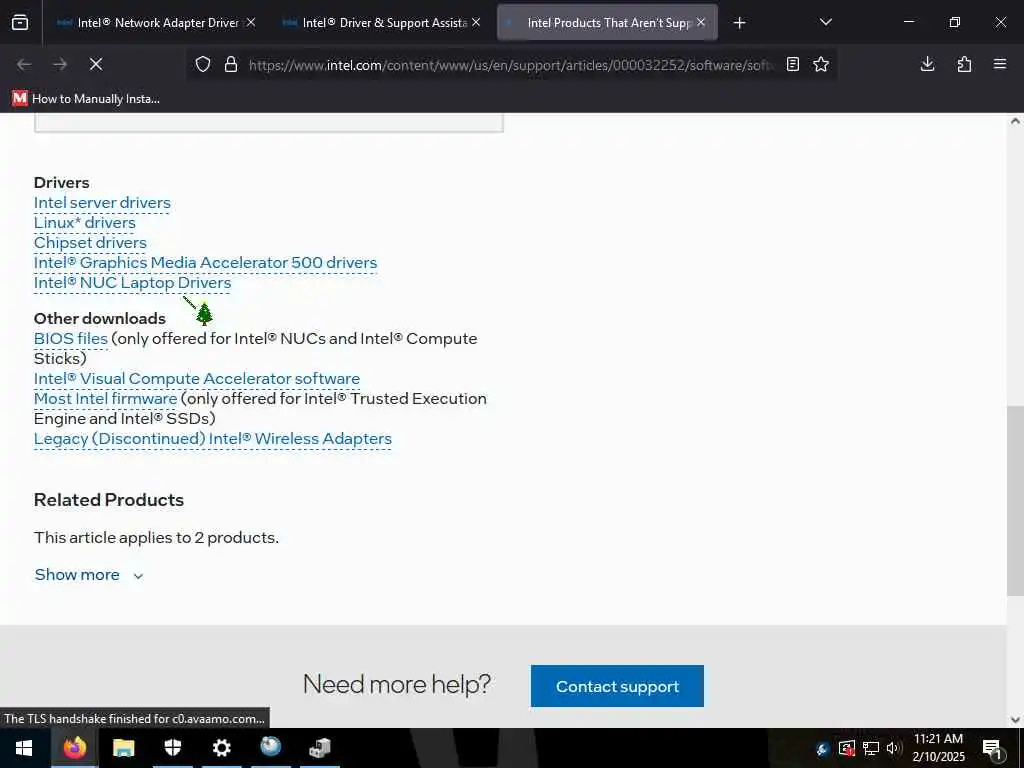Open Graphics Media Accelerator 500 drivers link
Image resolution: width=1024 pixels, height=768 pixels.
[x=206, y=263]
